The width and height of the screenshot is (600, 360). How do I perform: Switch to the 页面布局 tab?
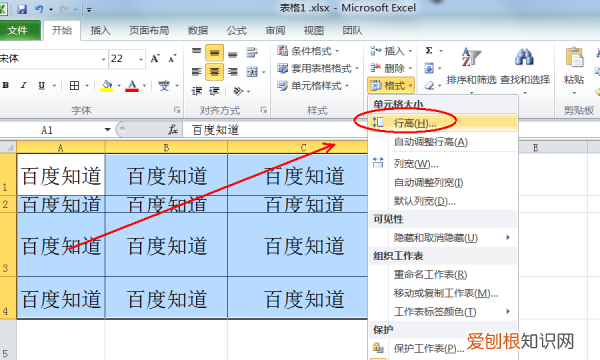coord(149,31)
